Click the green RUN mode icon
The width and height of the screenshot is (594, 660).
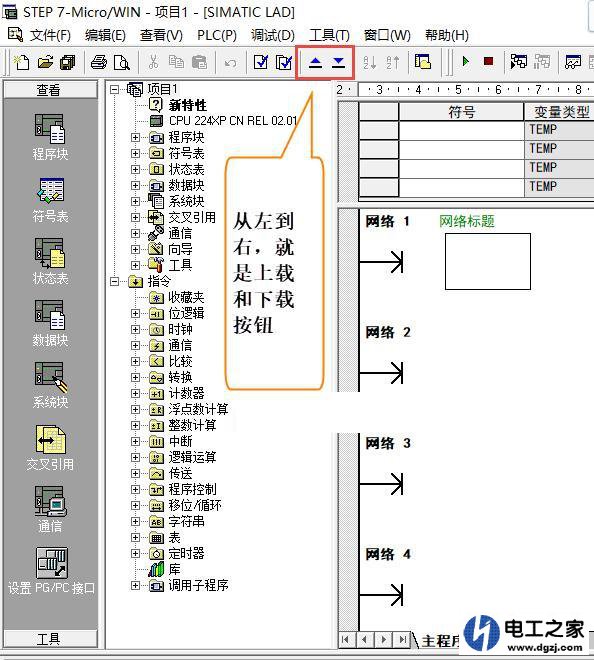click(x=466, y=62)
